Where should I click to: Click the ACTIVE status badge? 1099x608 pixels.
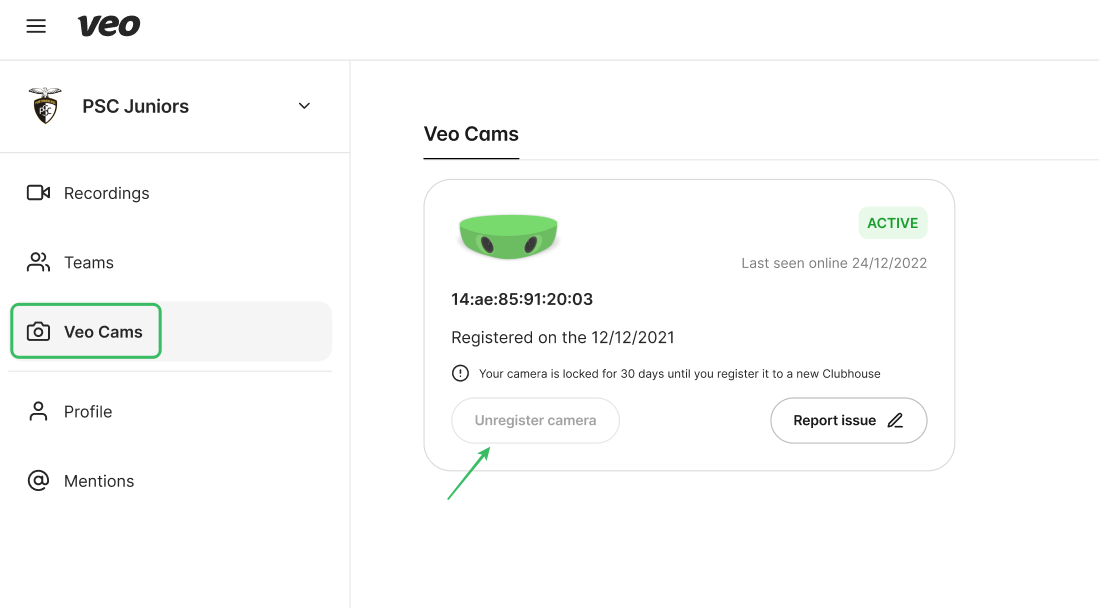tap(893, 223)
